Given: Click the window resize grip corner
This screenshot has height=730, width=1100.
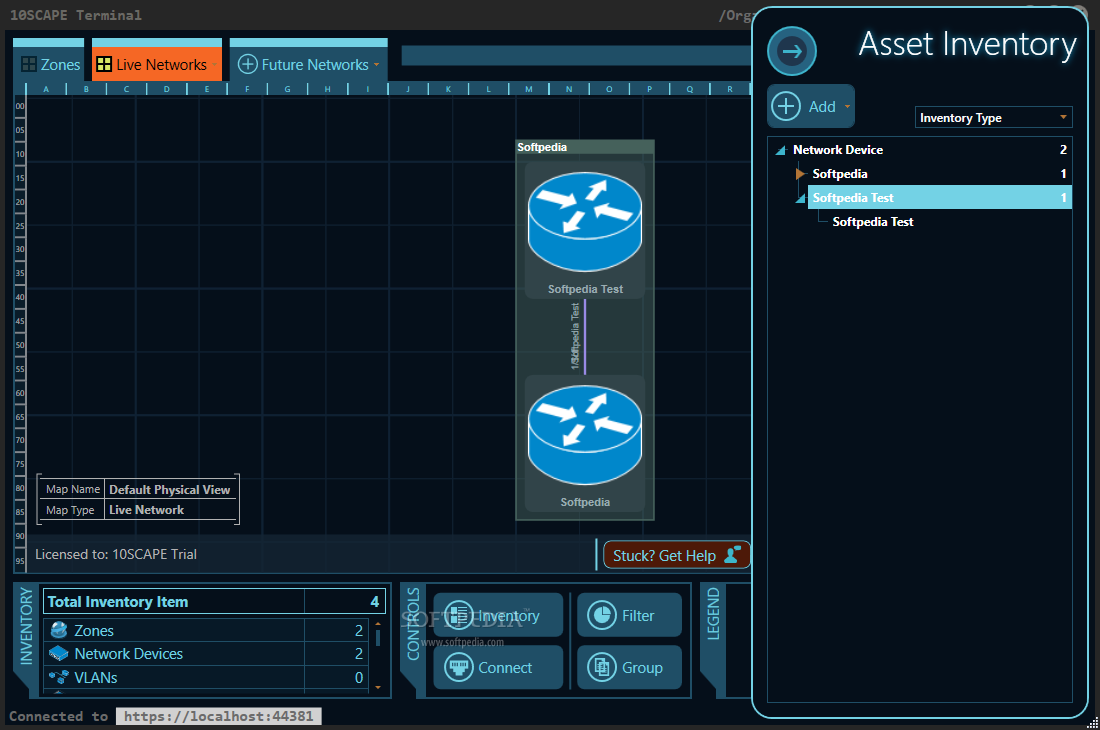Looking at the screenshot, I should [1093, 723].
